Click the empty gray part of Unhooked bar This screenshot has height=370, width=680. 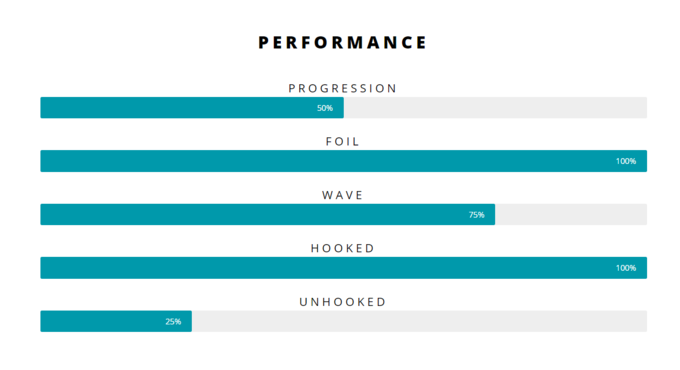pos(419,321)
